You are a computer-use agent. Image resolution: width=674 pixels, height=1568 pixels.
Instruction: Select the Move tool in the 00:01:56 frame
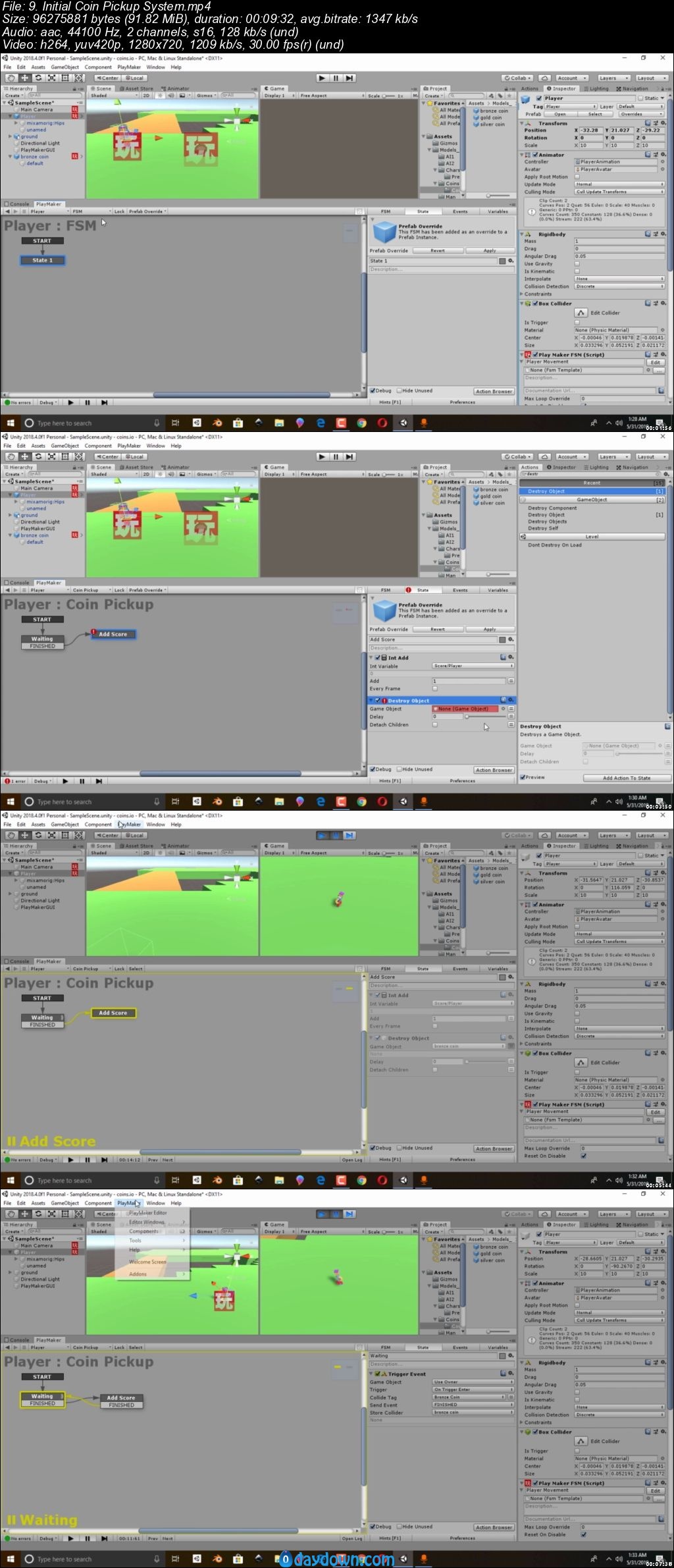[24, 78]
